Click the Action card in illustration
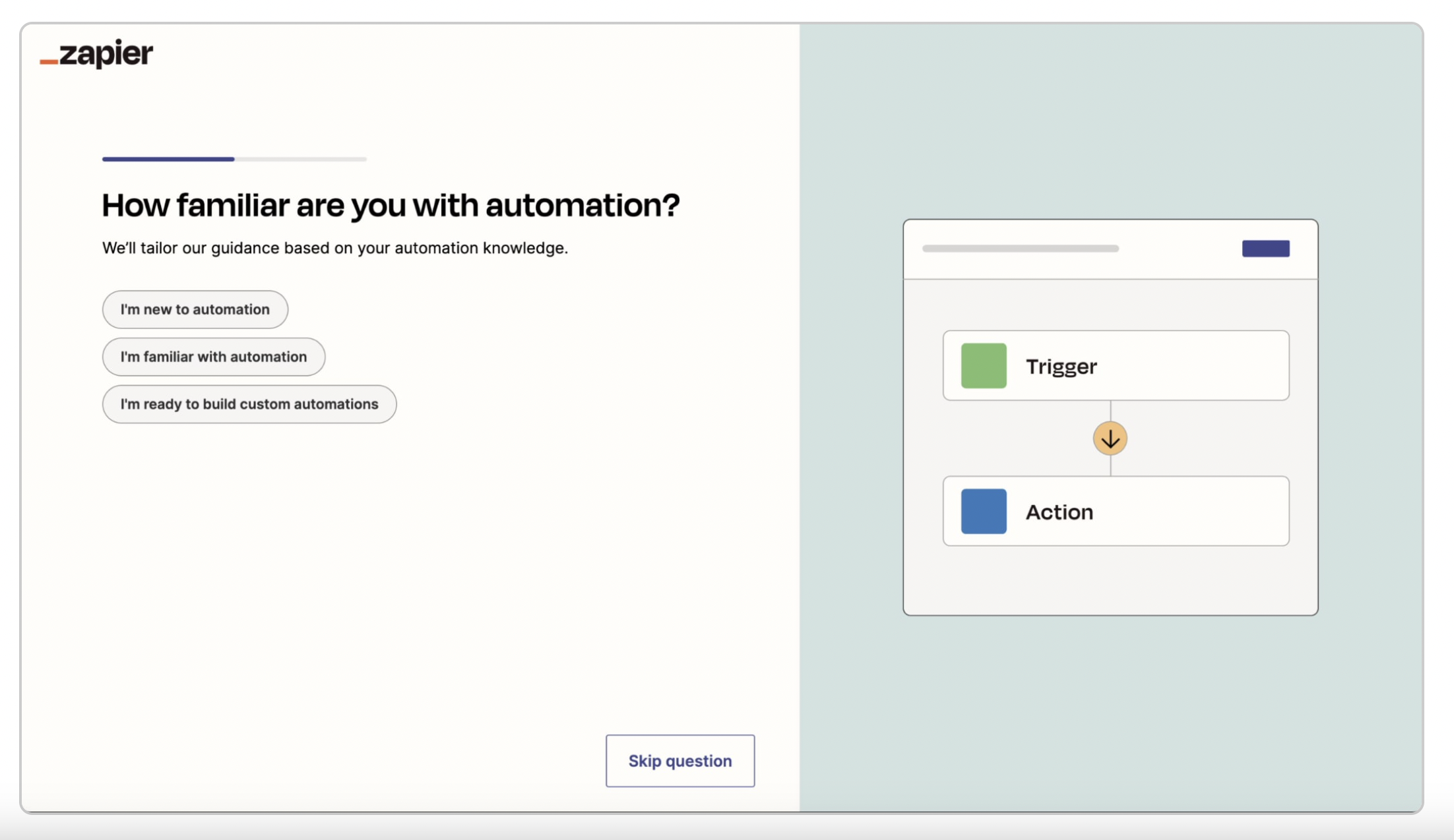 click(1116, 511)
